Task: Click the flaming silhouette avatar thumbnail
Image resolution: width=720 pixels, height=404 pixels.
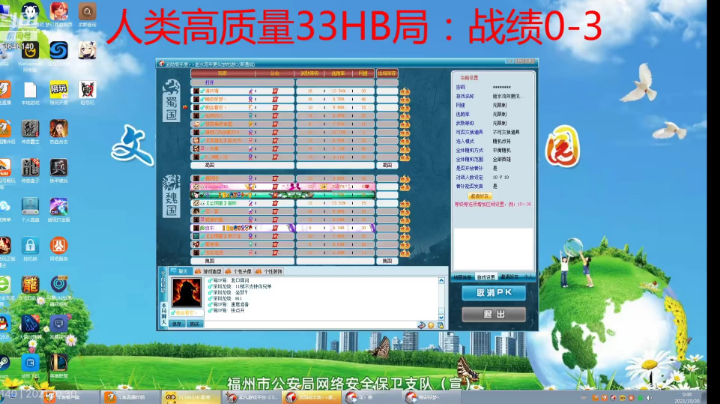Action: pos(186,292)
